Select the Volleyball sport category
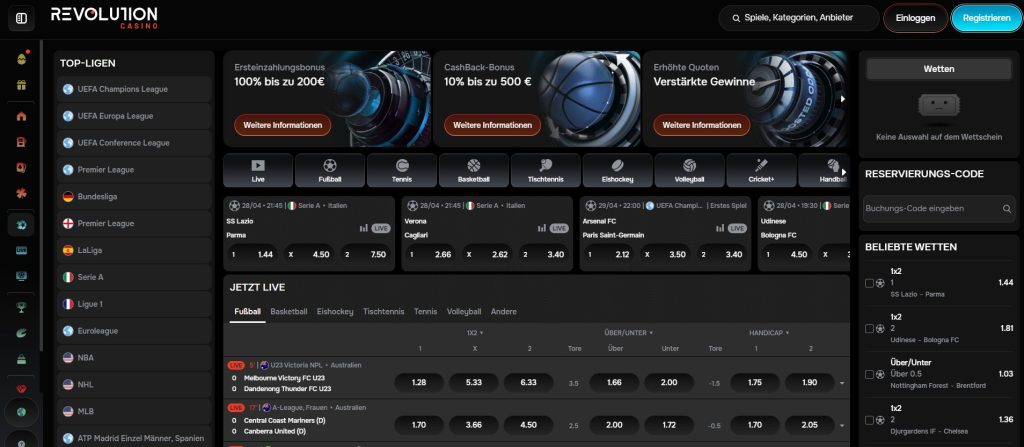This screenshot has width=1024, height=447. 689,171
